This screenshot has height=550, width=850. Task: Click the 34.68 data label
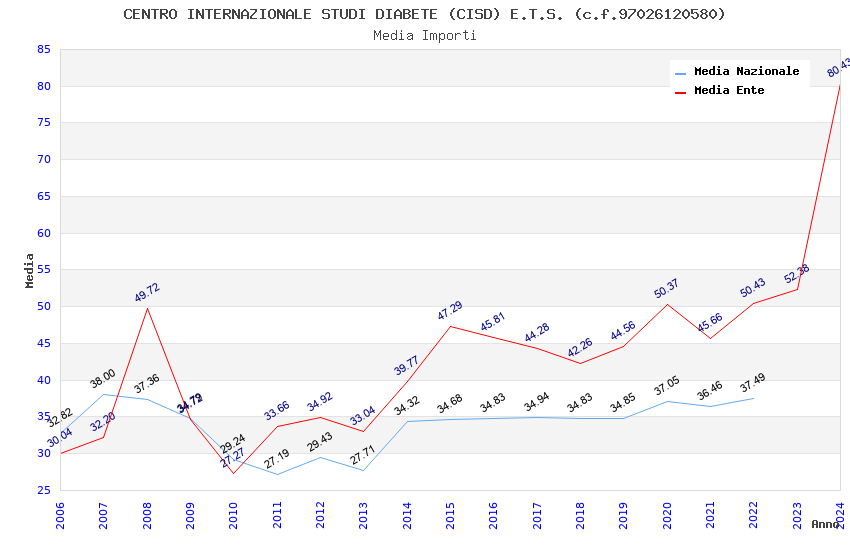(x=450, y=403)
